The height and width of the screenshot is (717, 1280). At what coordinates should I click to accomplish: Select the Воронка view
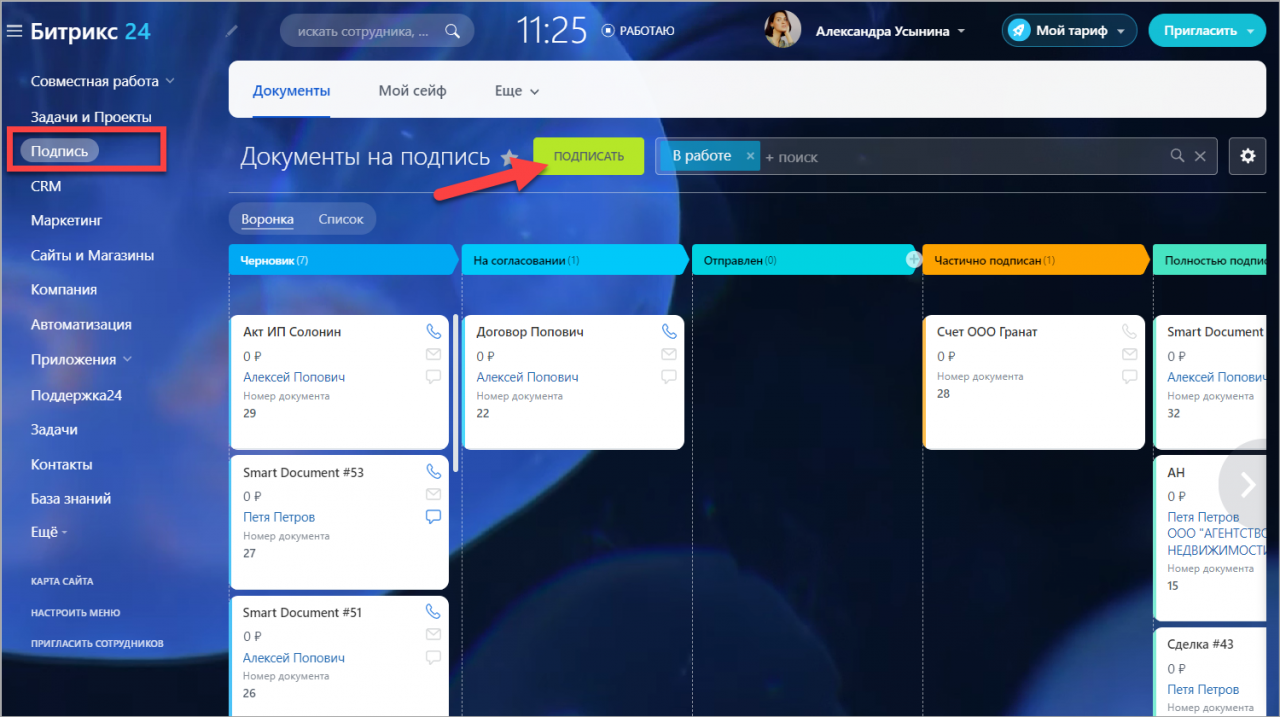(x=267, y=219)
